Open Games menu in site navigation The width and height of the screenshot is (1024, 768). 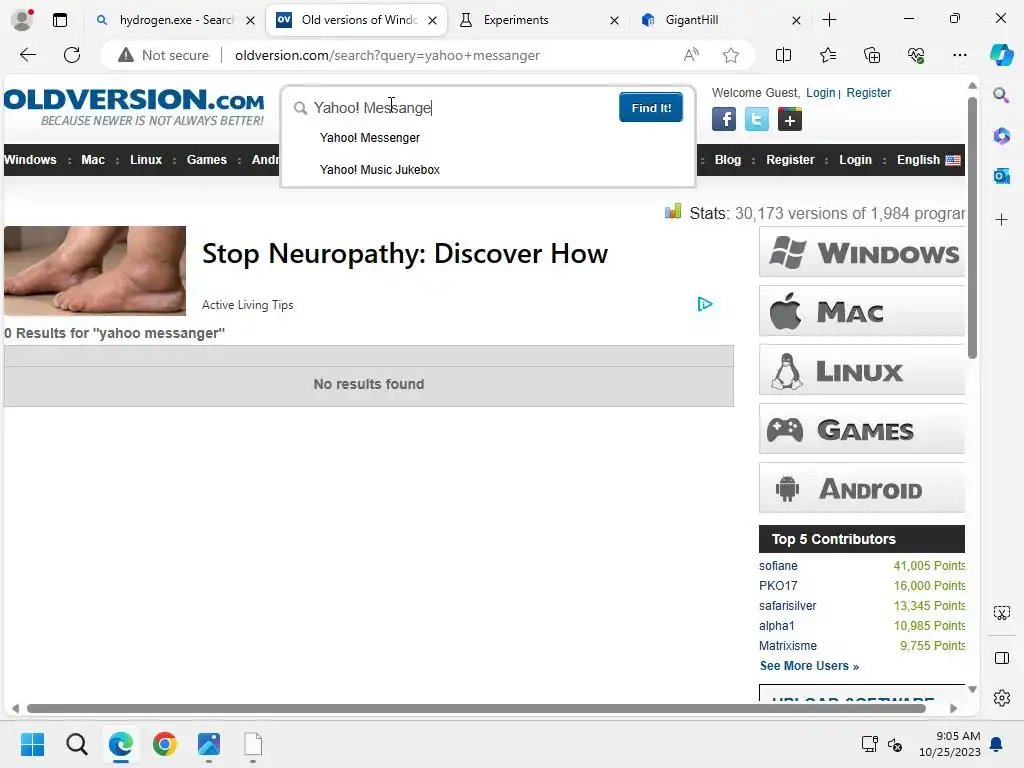coord(206,159)
